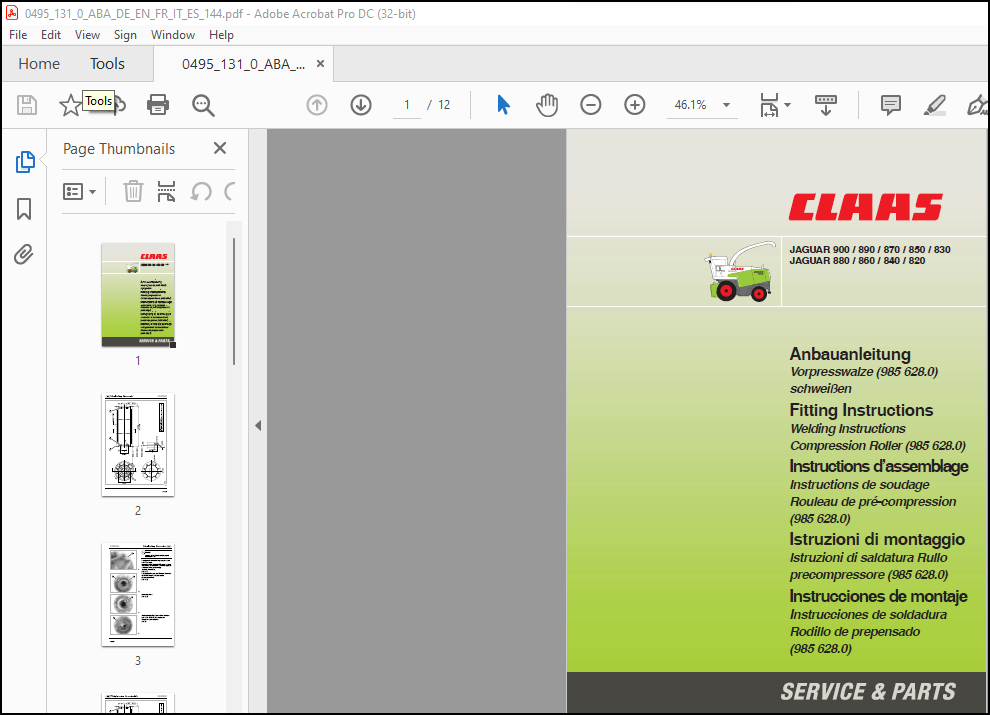Screen dimensions: 990x715
Task: Click the CLAAS logo on the page
Action: click(865, 207)
